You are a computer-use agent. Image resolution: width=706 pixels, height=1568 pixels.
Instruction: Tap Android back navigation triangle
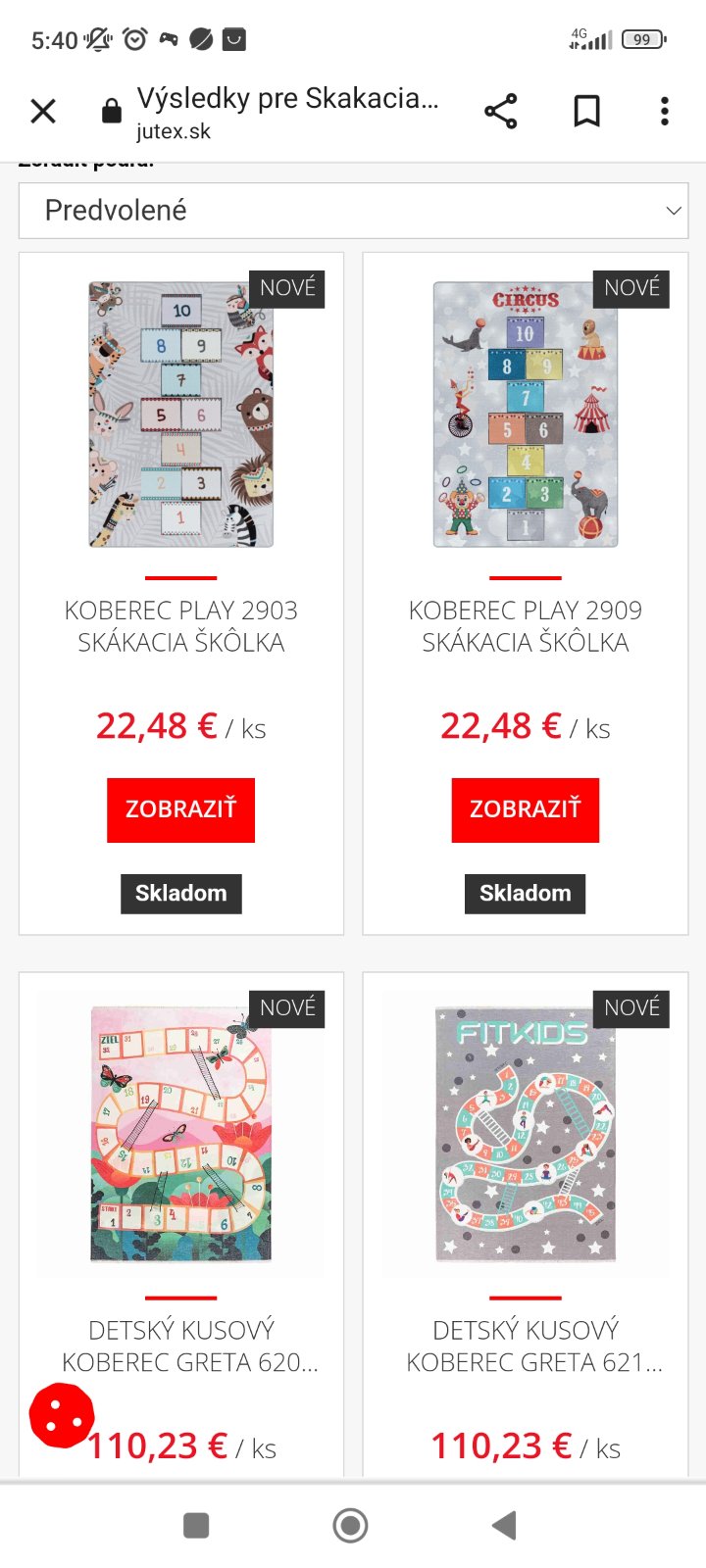coord(504,1525)
